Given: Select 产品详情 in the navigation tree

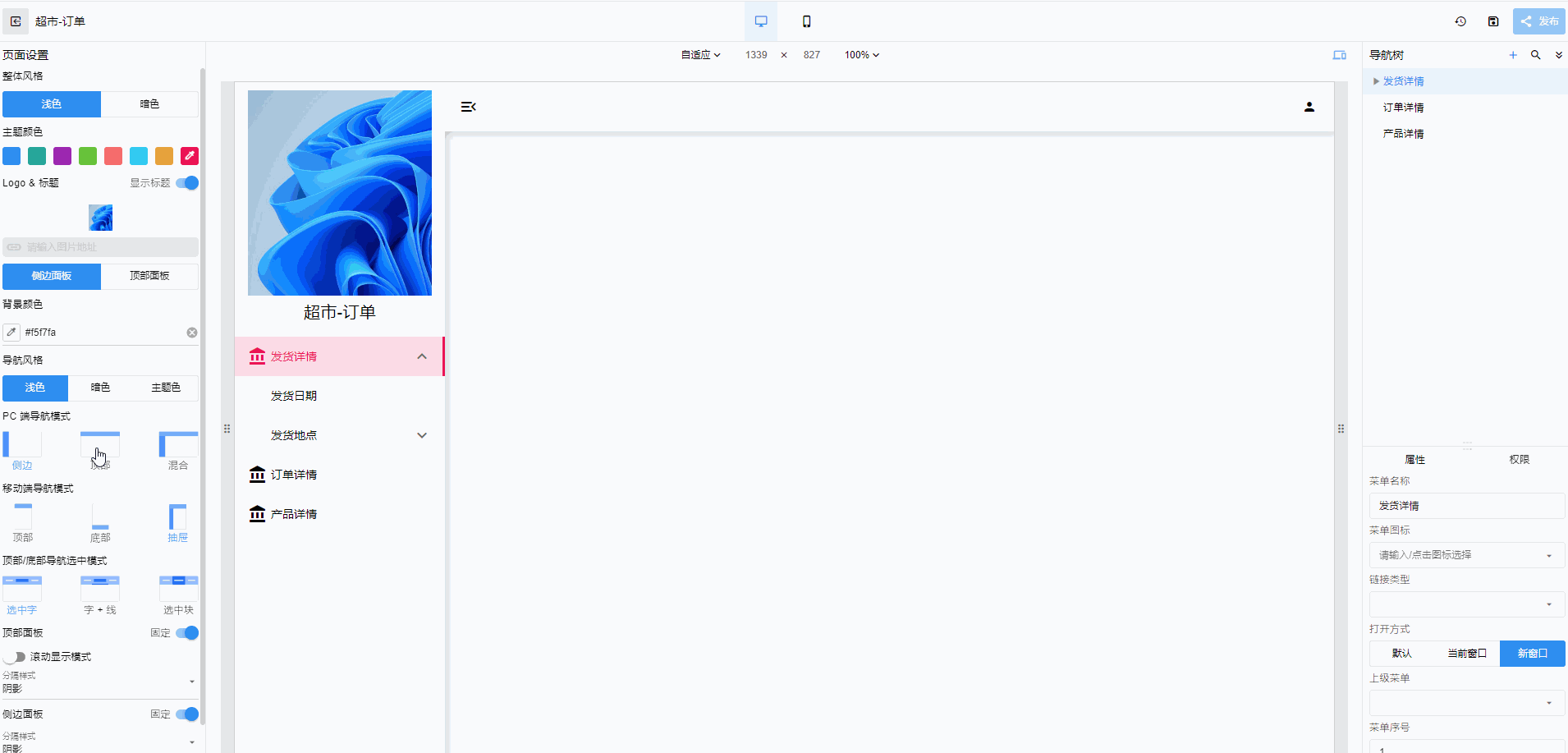Looking at the screenshot, I should tap(1403, 134).
